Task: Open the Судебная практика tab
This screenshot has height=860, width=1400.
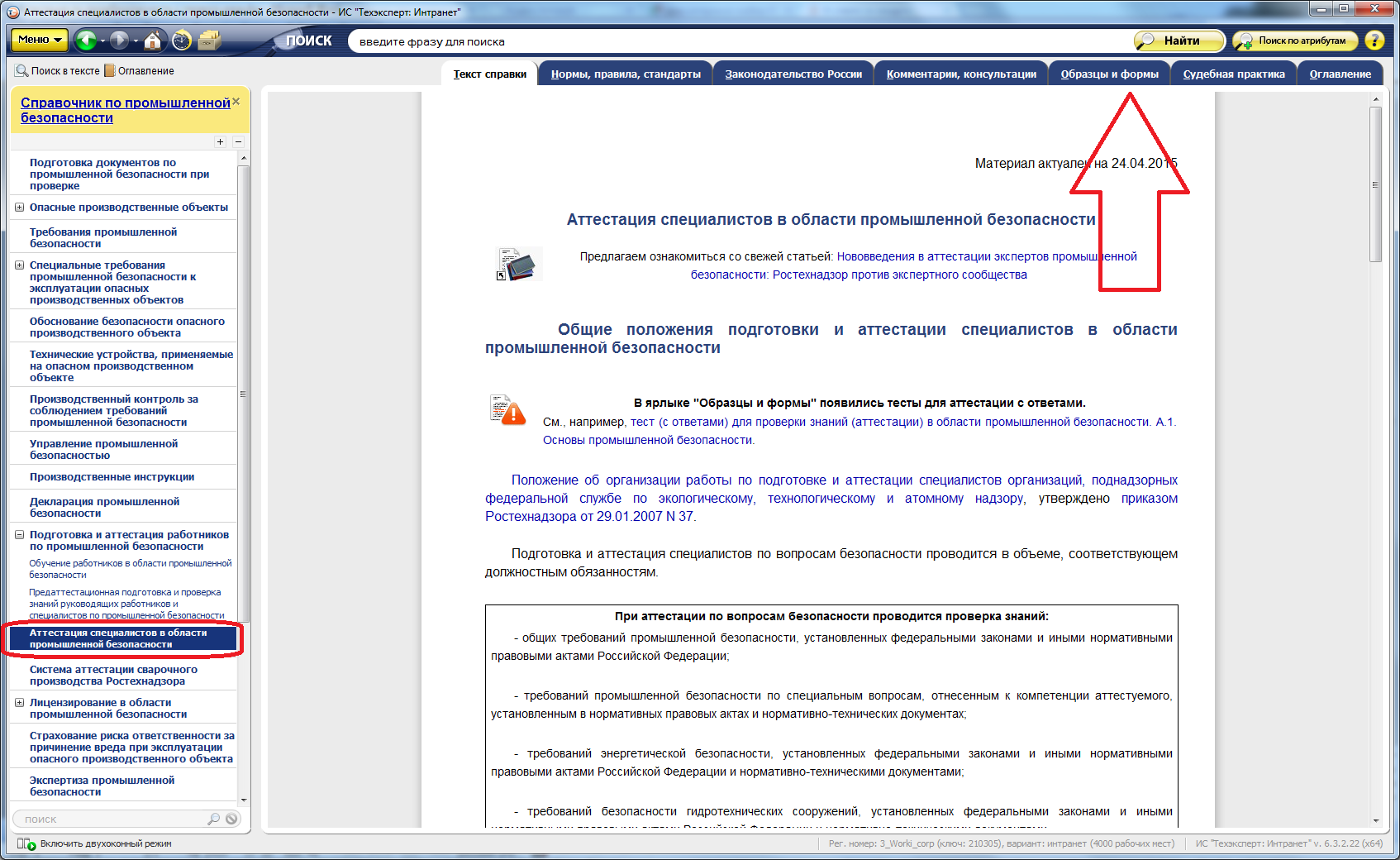Action: (1233, 74)
